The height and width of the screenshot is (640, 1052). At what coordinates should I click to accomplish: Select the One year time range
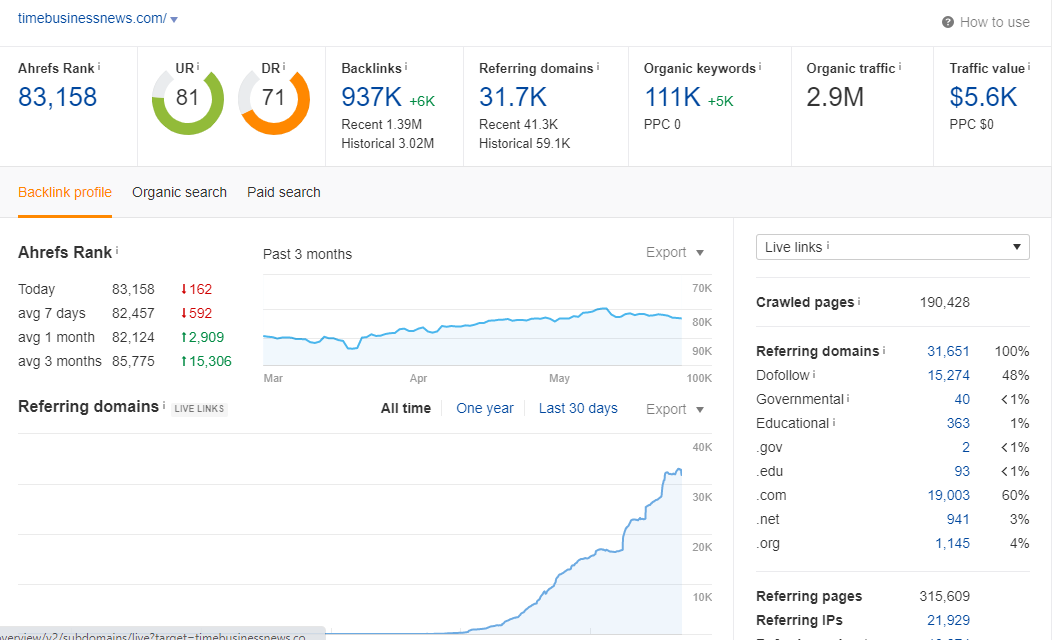[x=485, y=408]
